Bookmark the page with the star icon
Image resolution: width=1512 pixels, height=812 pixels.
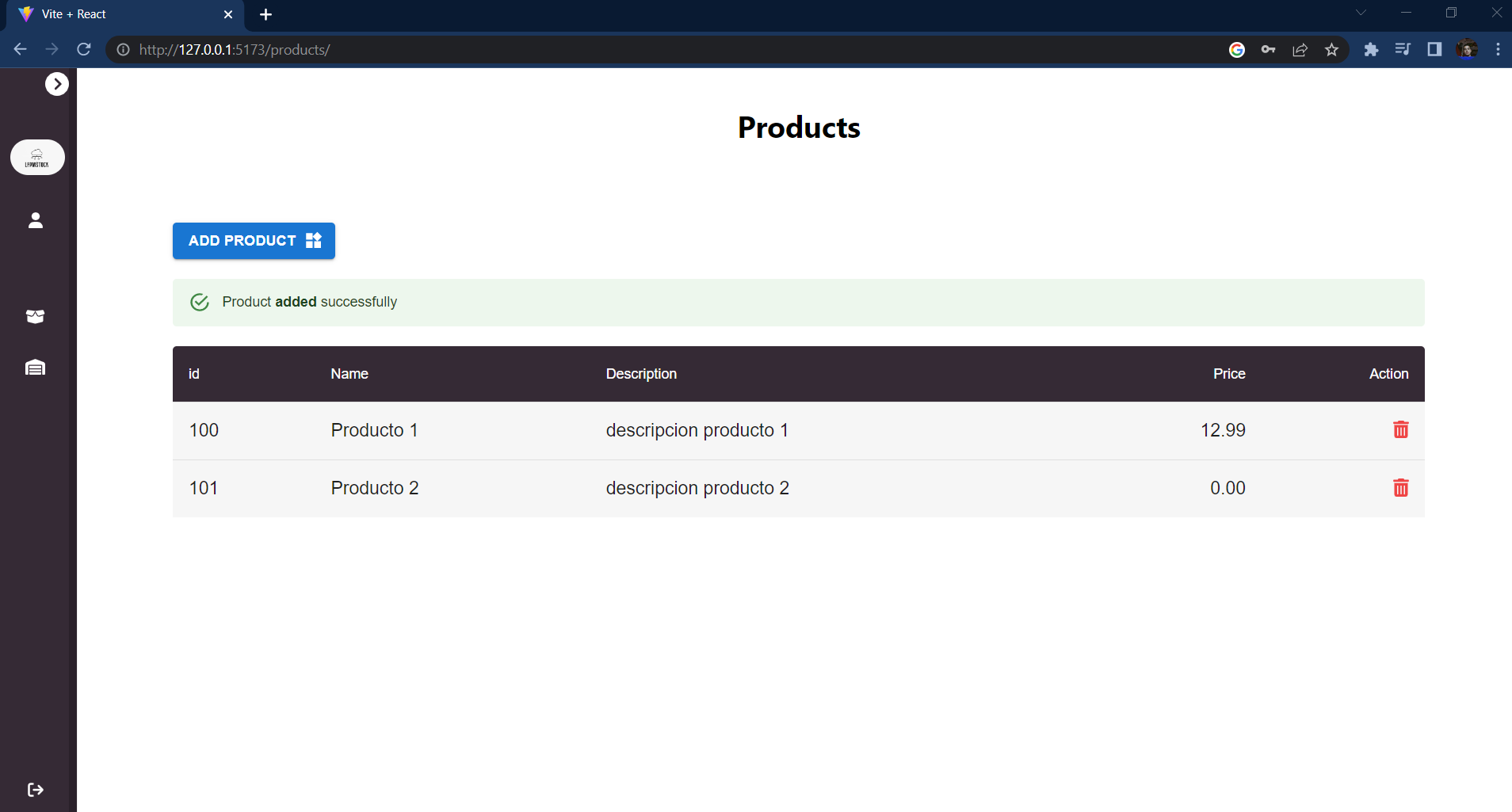click(x=1332, y=49)
